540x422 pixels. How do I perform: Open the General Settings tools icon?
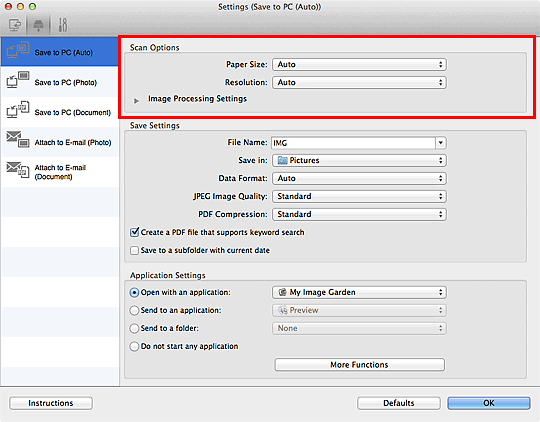click(63, 25)
